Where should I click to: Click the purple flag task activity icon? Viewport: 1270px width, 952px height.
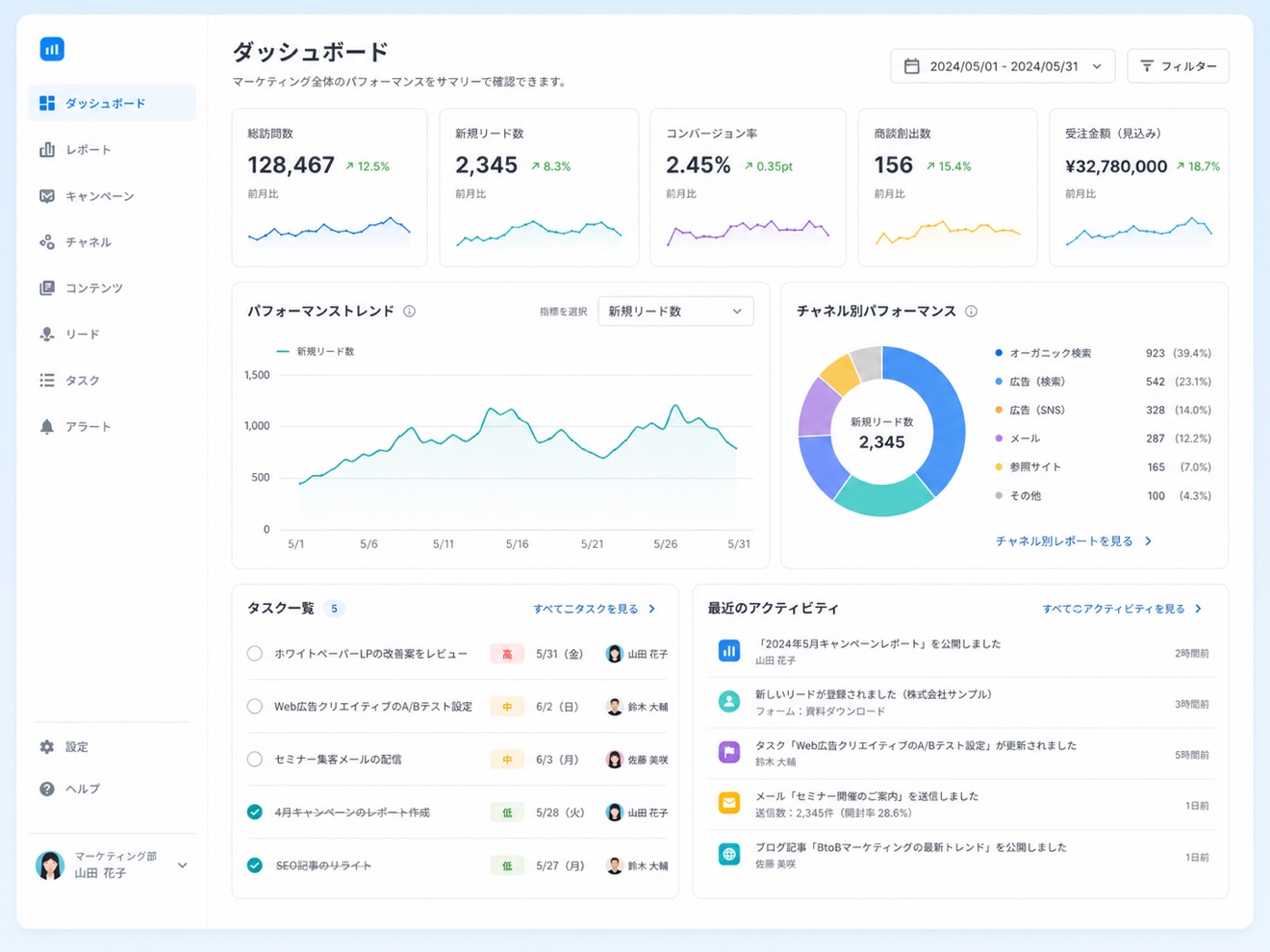[x=729, y=752]
